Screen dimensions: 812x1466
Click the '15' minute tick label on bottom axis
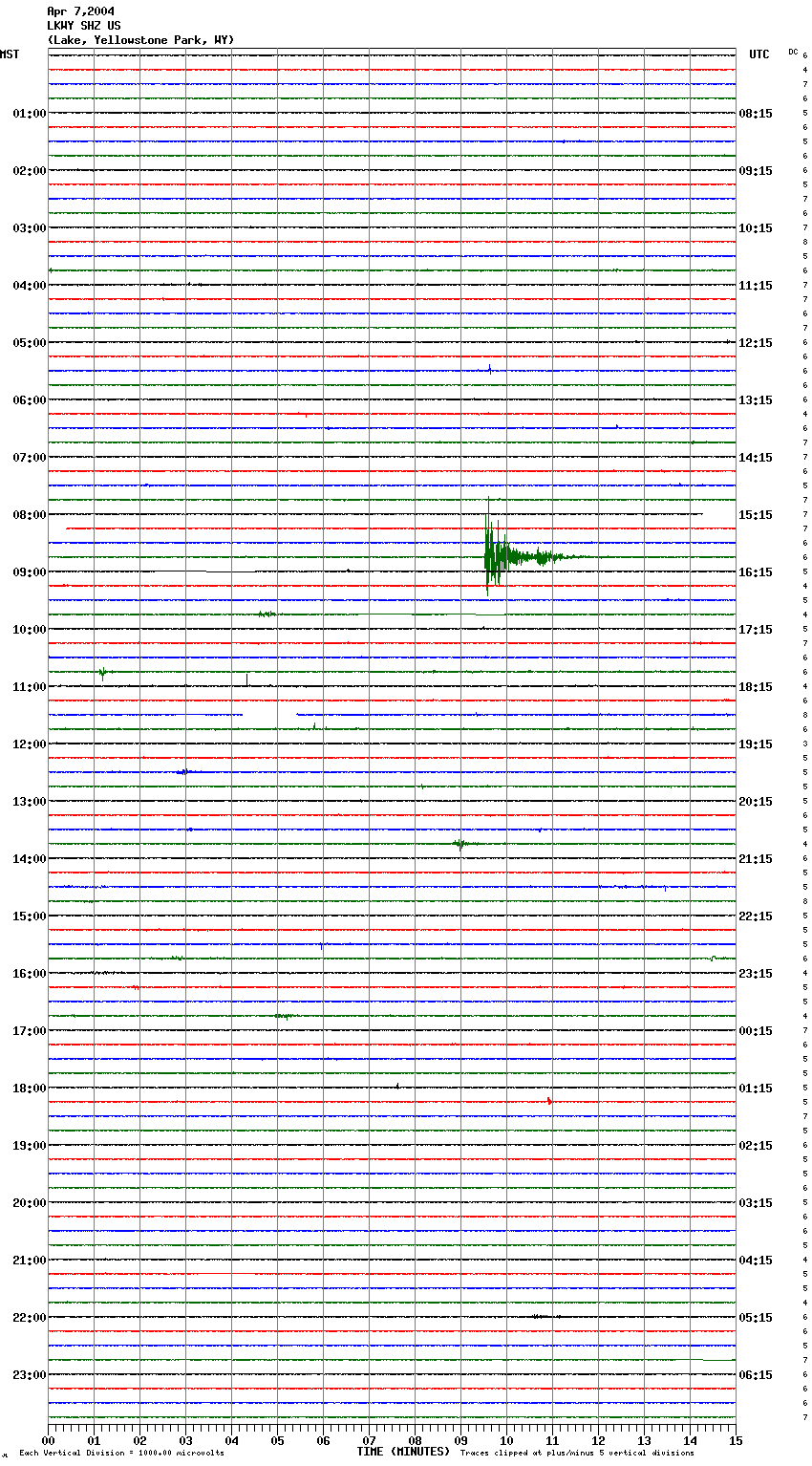736,1440
